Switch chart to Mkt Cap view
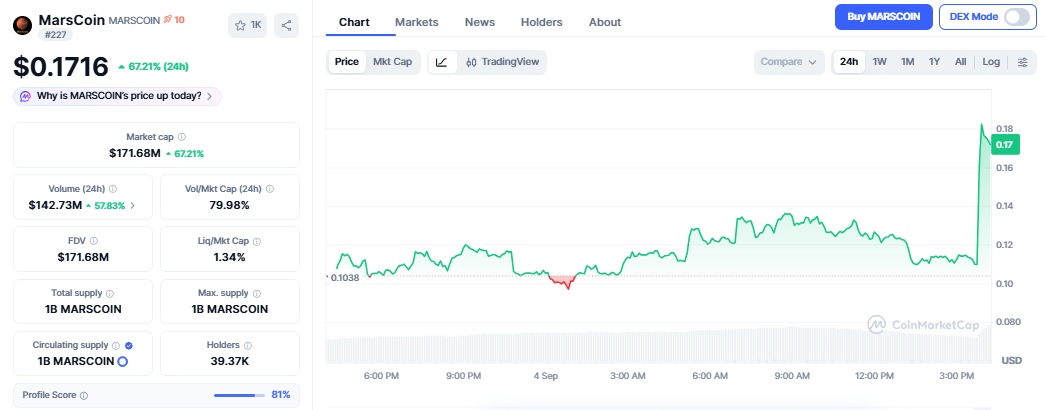The width and height of the screenshot is (1045, 410). tap(393, 62)
